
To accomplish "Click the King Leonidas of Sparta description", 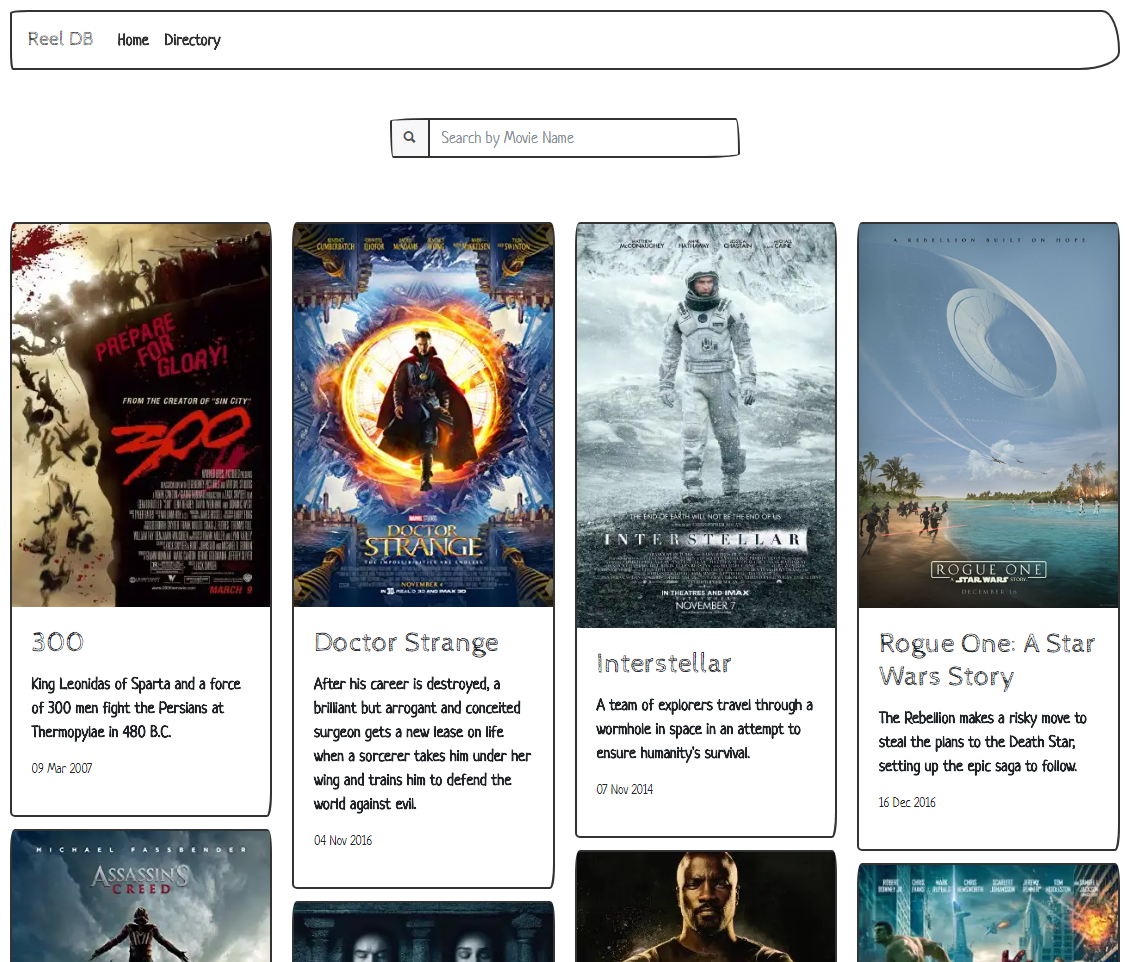I will (x=136, y=708).
